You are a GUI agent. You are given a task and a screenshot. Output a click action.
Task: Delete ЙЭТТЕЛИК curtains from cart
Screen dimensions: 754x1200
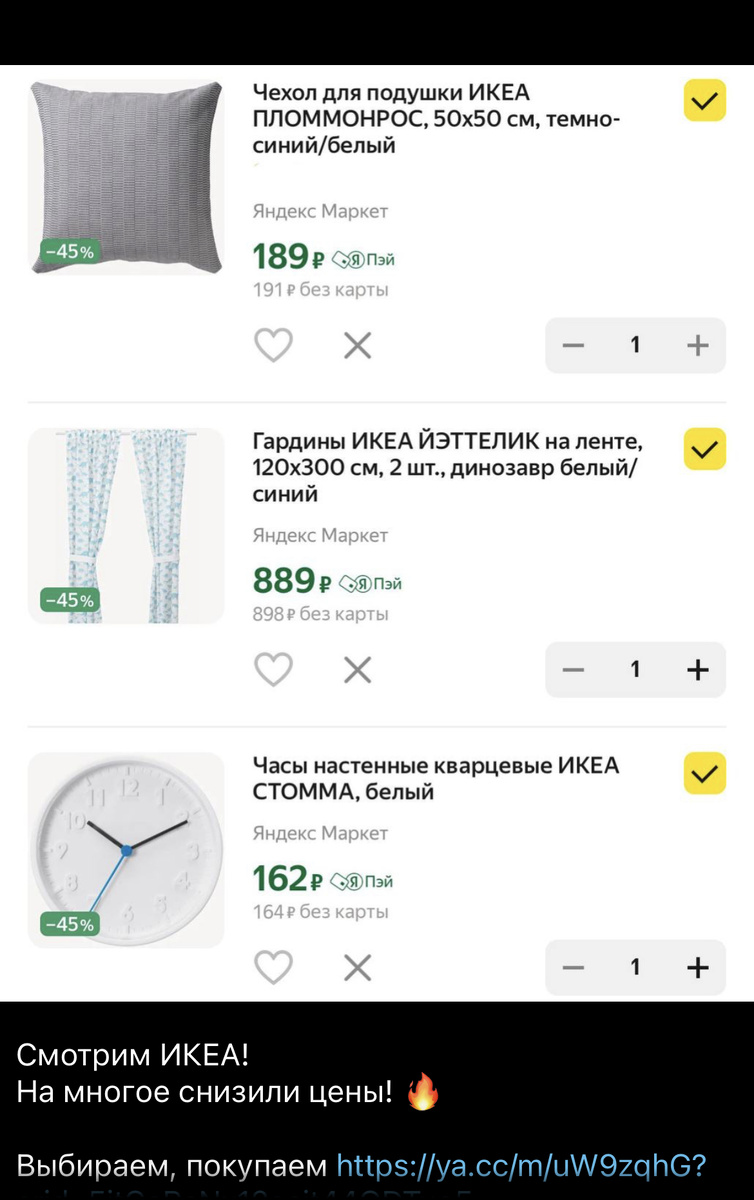click(x=357, y=669)
